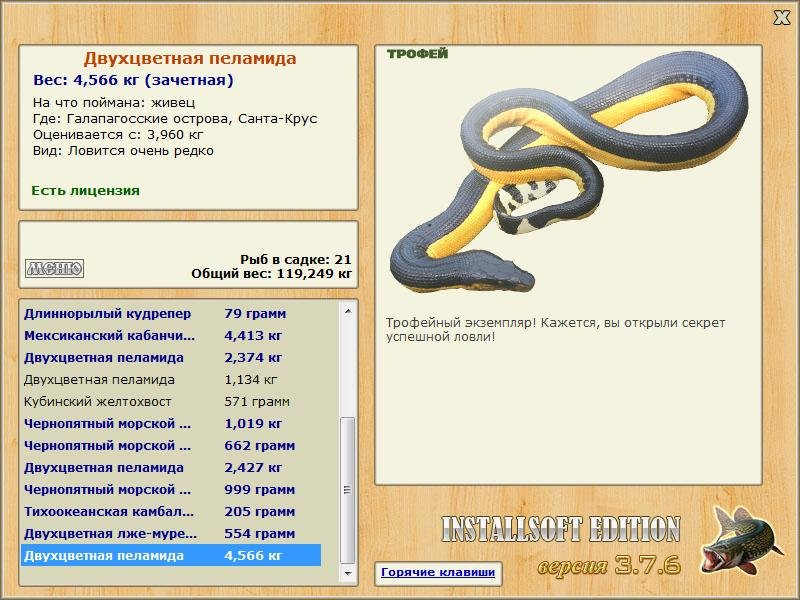Select Чернопятный морской 662 грамм entry
Image resolution: width=800 pixels, height=600 pixels.
click(x=171, y=445)
